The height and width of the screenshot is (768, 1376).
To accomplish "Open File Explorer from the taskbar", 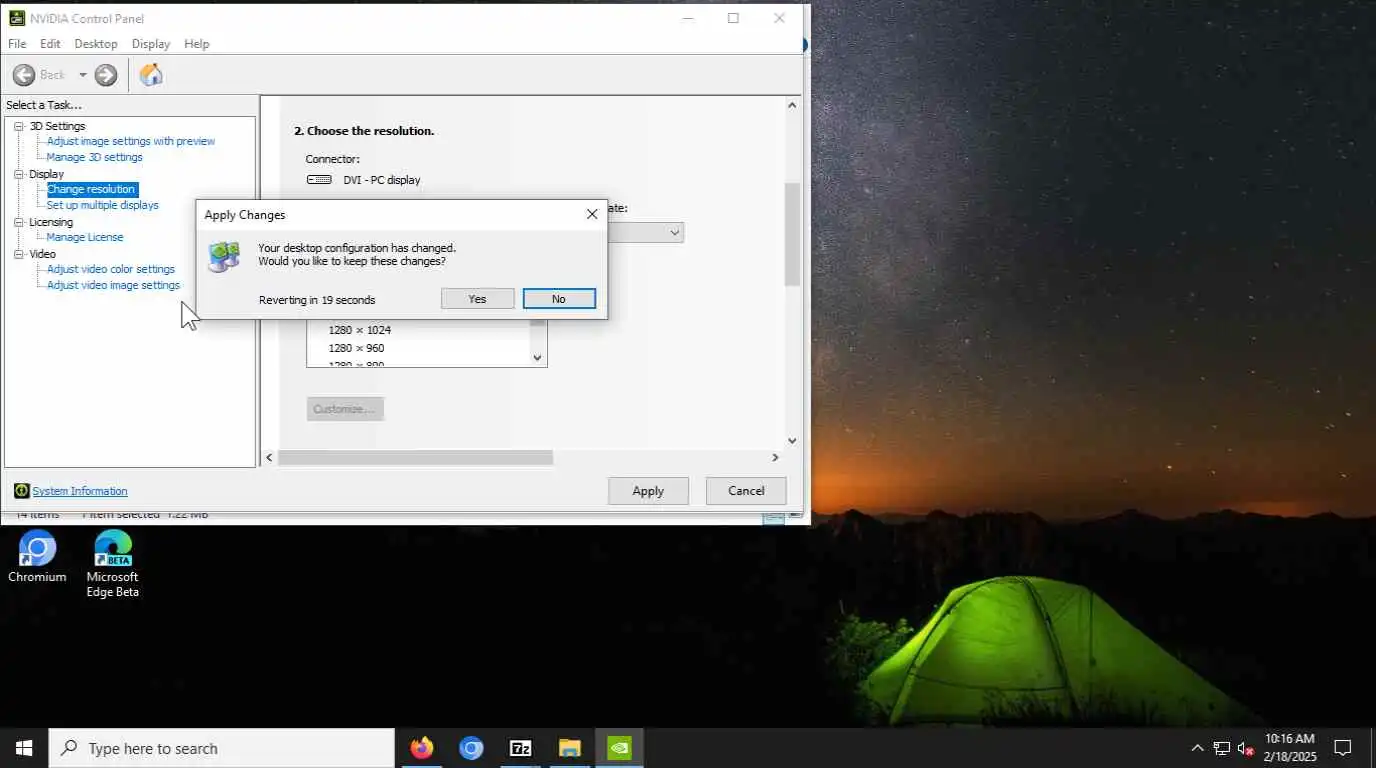I will tap(570, 748).
